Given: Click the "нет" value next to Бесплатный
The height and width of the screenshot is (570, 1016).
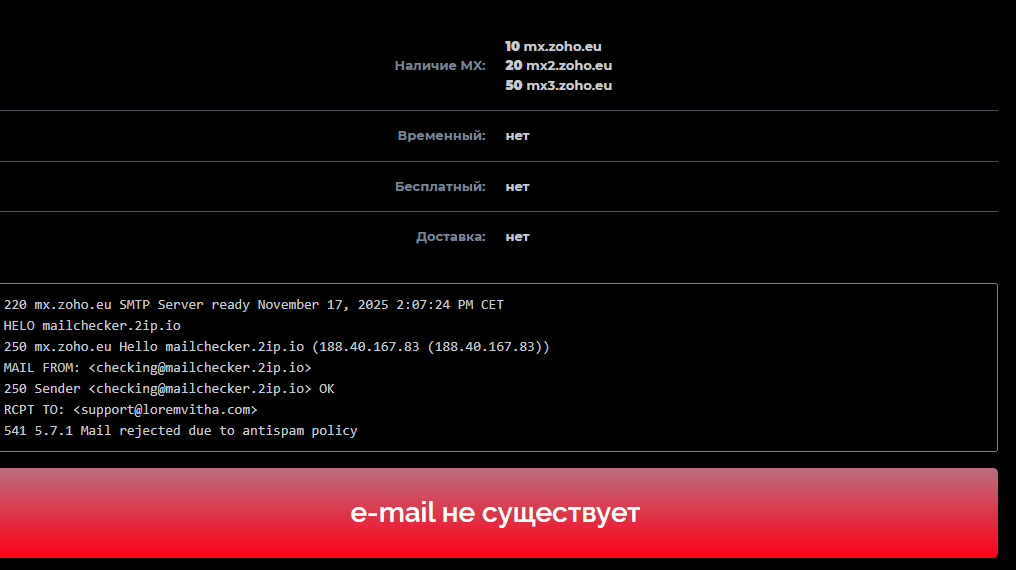Looking at the screenshot, I should tap(517, 187).
